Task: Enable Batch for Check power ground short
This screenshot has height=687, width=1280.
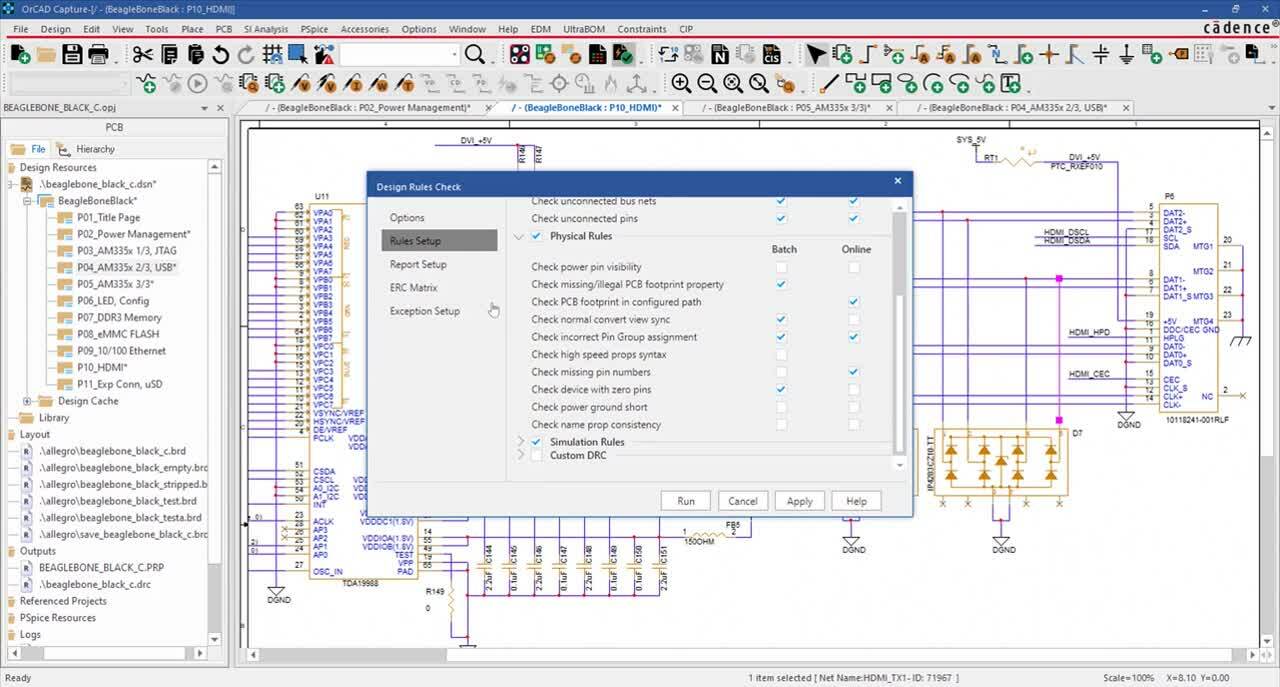Action: [x=781, y=407]
